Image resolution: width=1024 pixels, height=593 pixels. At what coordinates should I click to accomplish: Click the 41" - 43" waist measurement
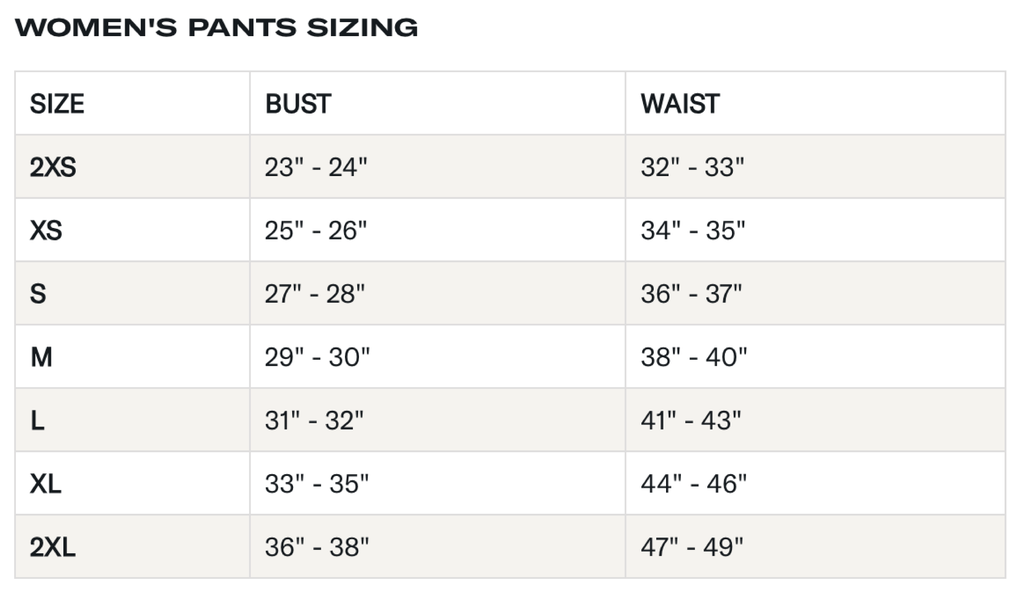[691, 421]
